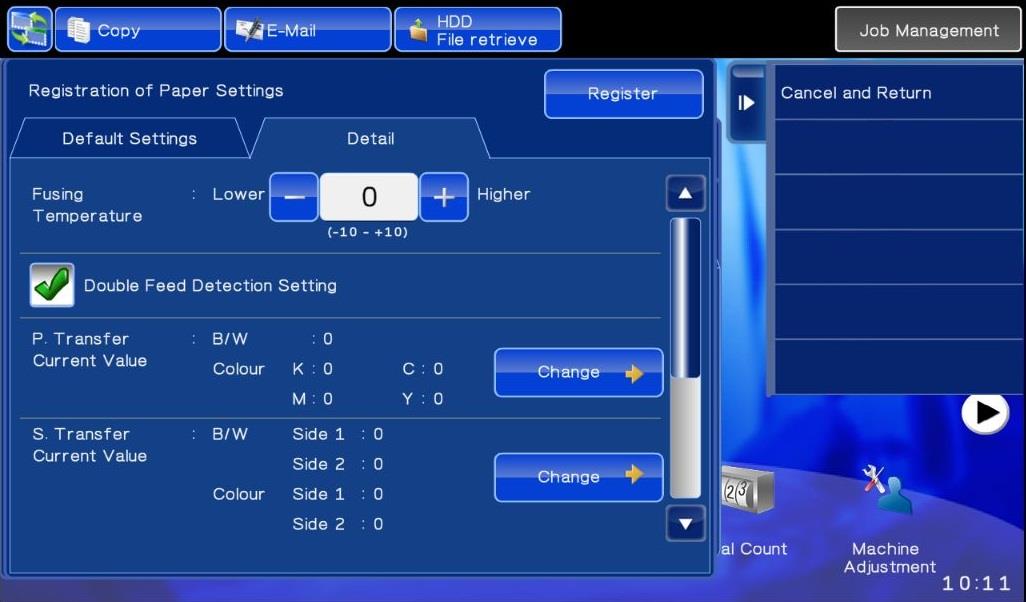This screenshot has width=1026, height=602.
Task: Click the 10:11 clock display
Action: pyautogui.click(x=976, y=583)
